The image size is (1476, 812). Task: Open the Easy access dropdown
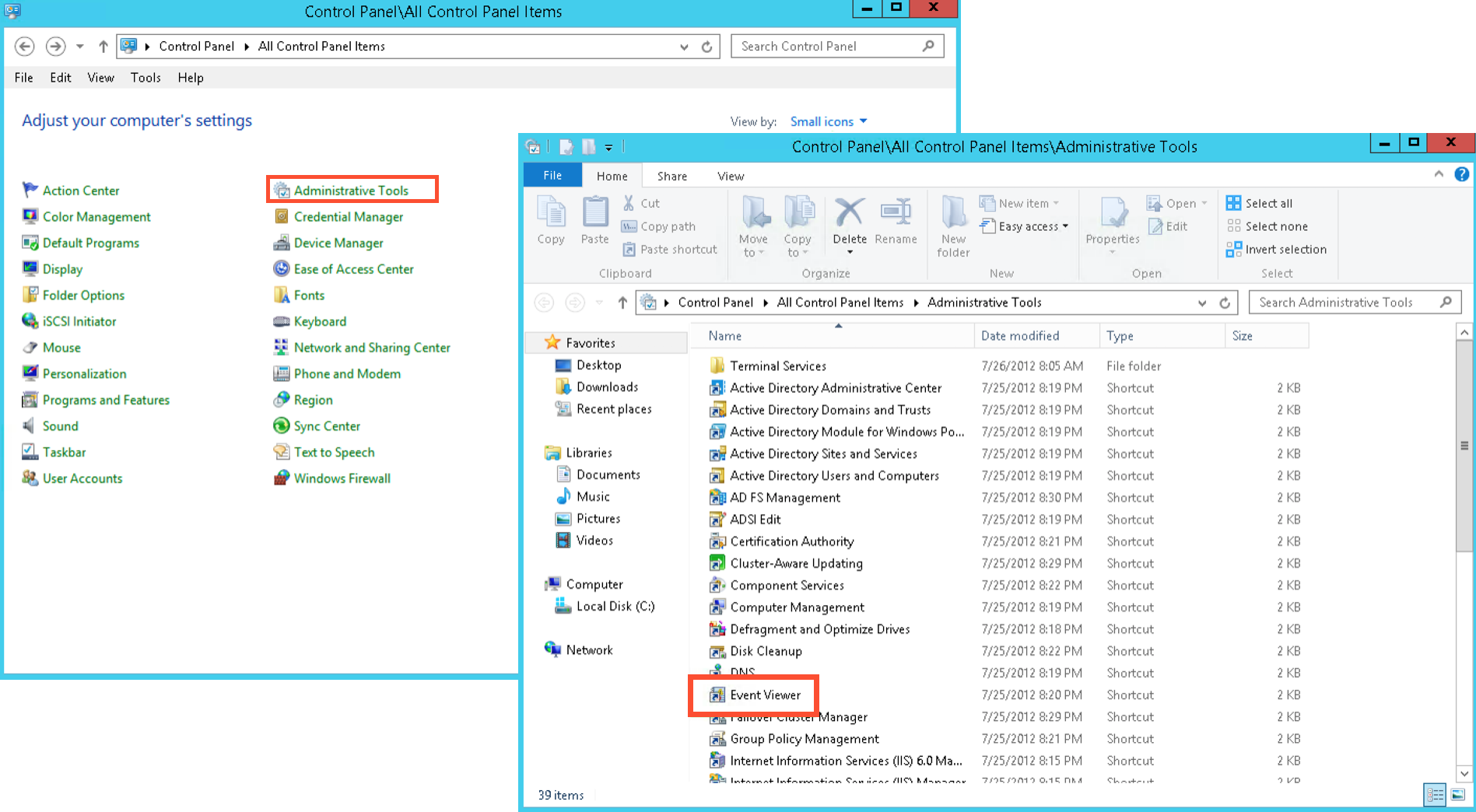1024,226
